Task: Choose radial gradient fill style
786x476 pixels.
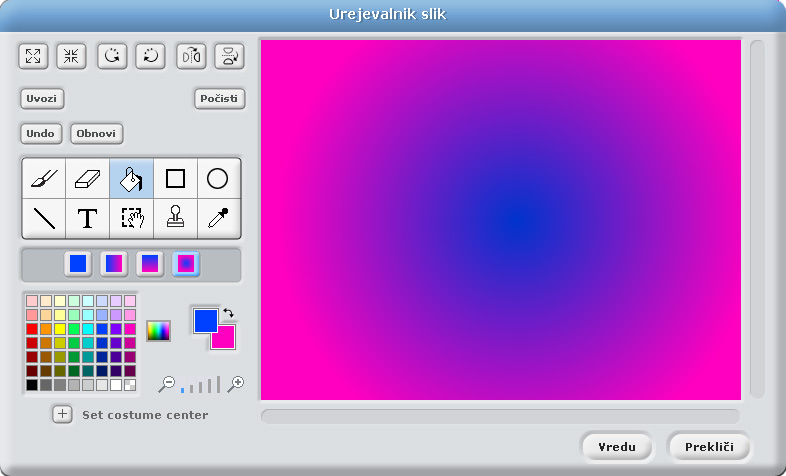Action: click(185, 264)
